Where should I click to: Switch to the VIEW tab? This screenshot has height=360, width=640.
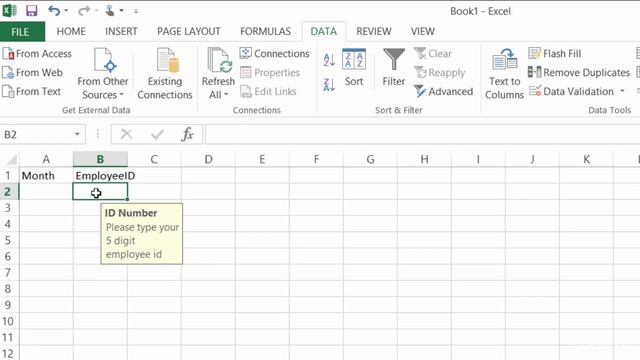(x=422, y=31)
